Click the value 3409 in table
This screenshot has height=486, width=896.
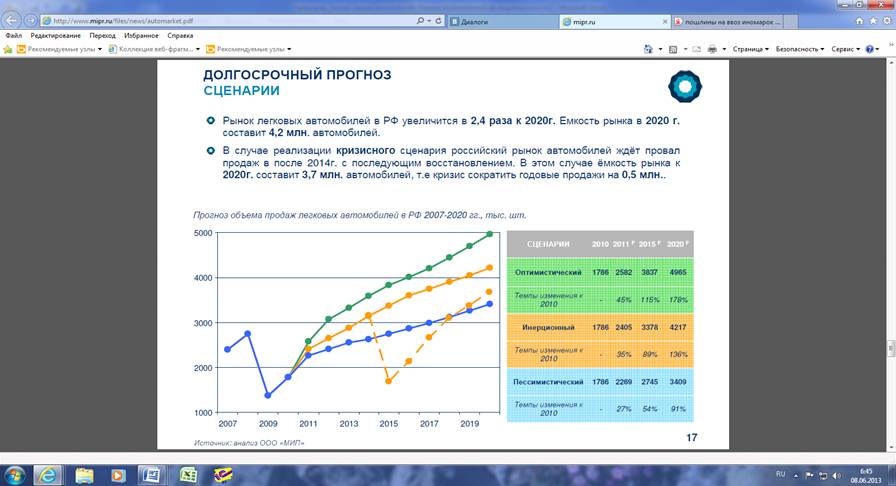(678, 381)
